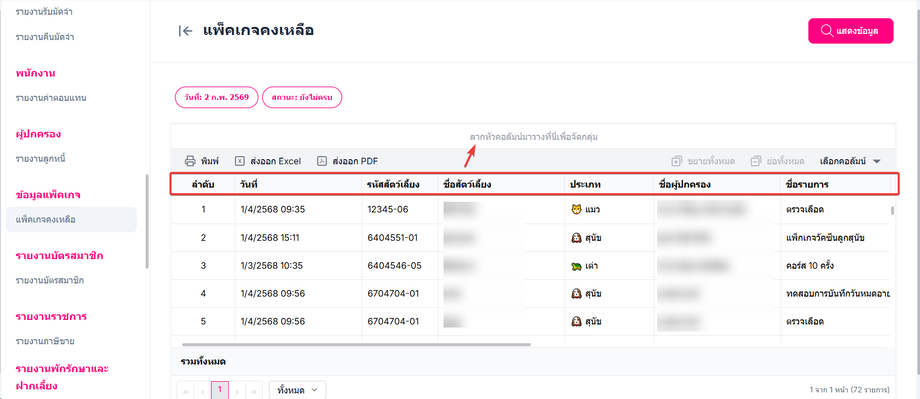Viewport: 920px width, 399px height.
Task: Click the ข้อมูลแพ็คเกจ sidebar section heading
Action: pos(48,194)
